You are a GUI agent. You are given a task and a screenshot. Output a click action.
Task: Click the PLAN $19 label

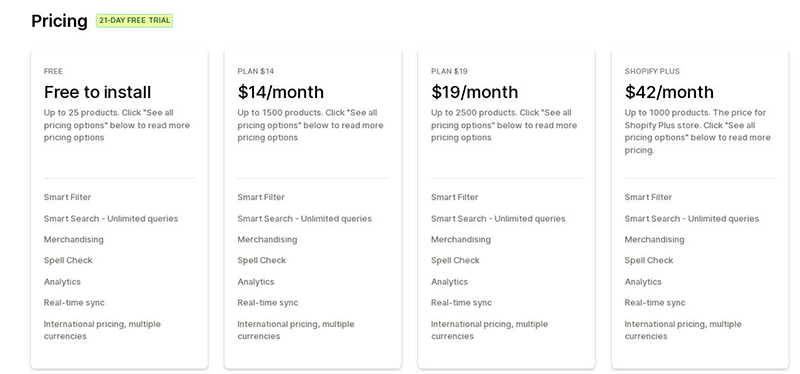click(x=449, y=71)
